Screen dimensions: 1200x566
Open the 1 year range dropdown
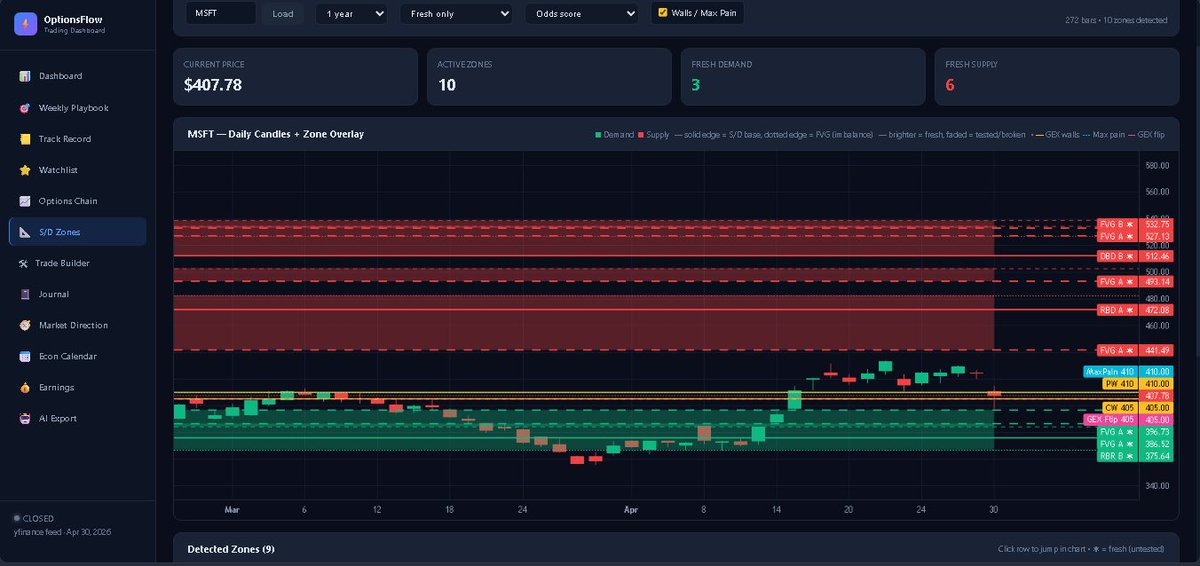(351, 13)
